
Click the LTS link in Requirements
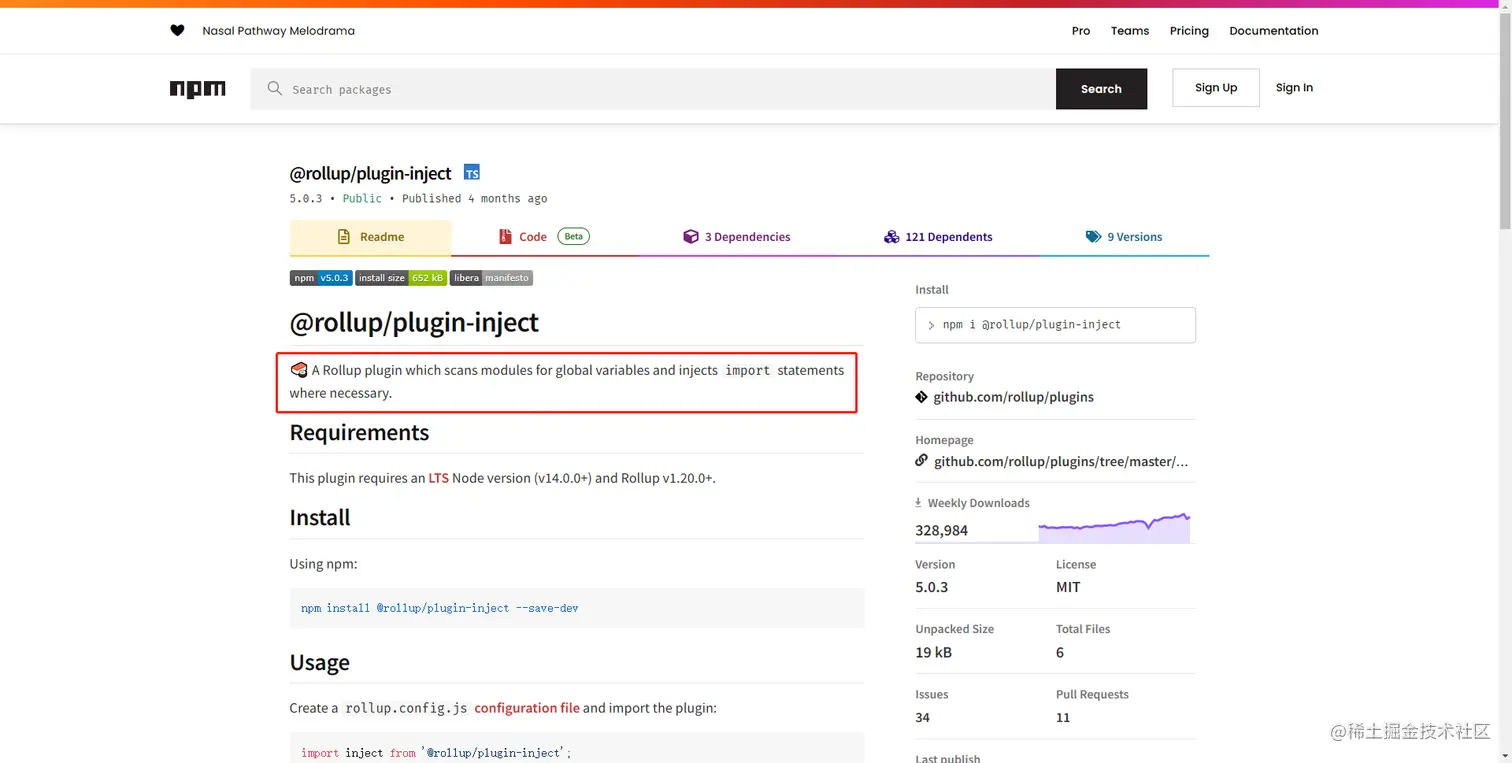click(438, 478)
